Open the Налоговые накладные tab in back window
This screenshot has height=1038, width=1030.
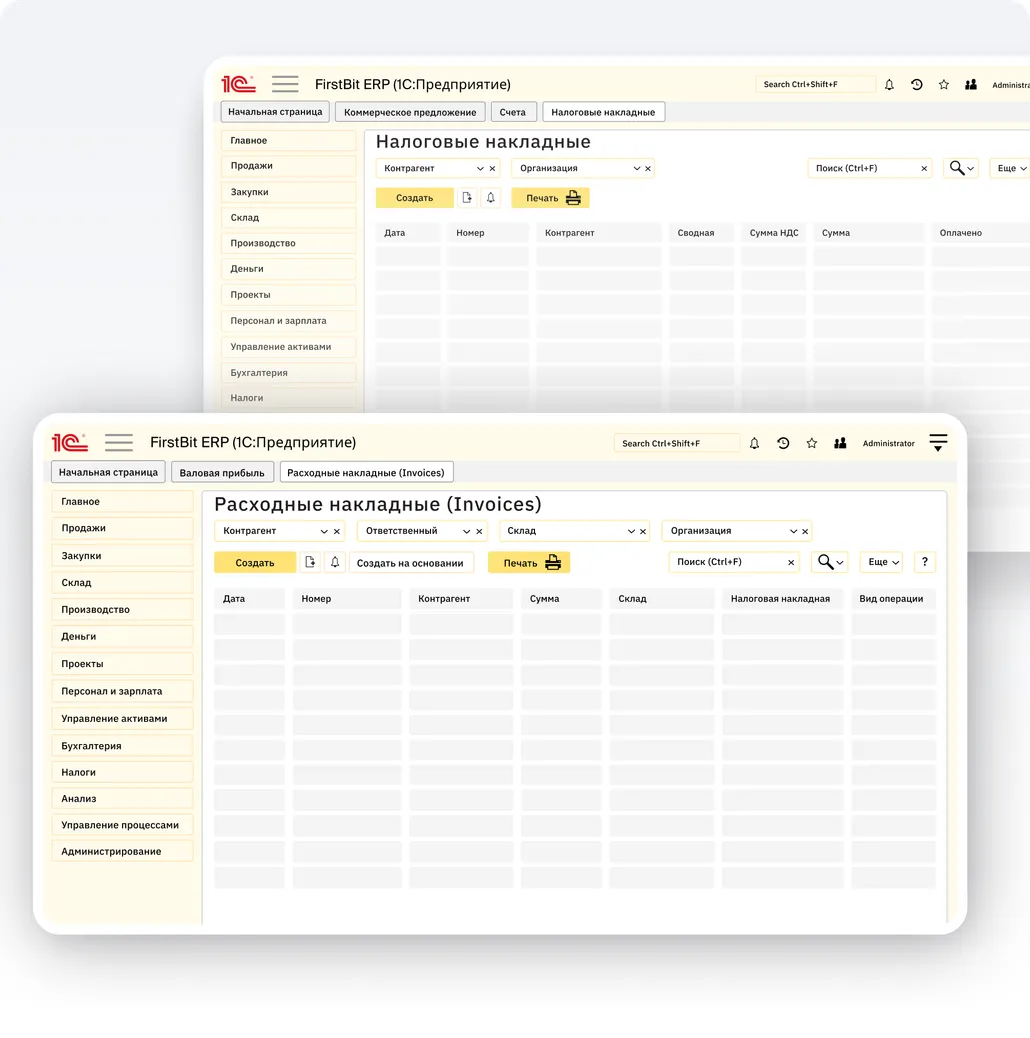tap(603, 112)
